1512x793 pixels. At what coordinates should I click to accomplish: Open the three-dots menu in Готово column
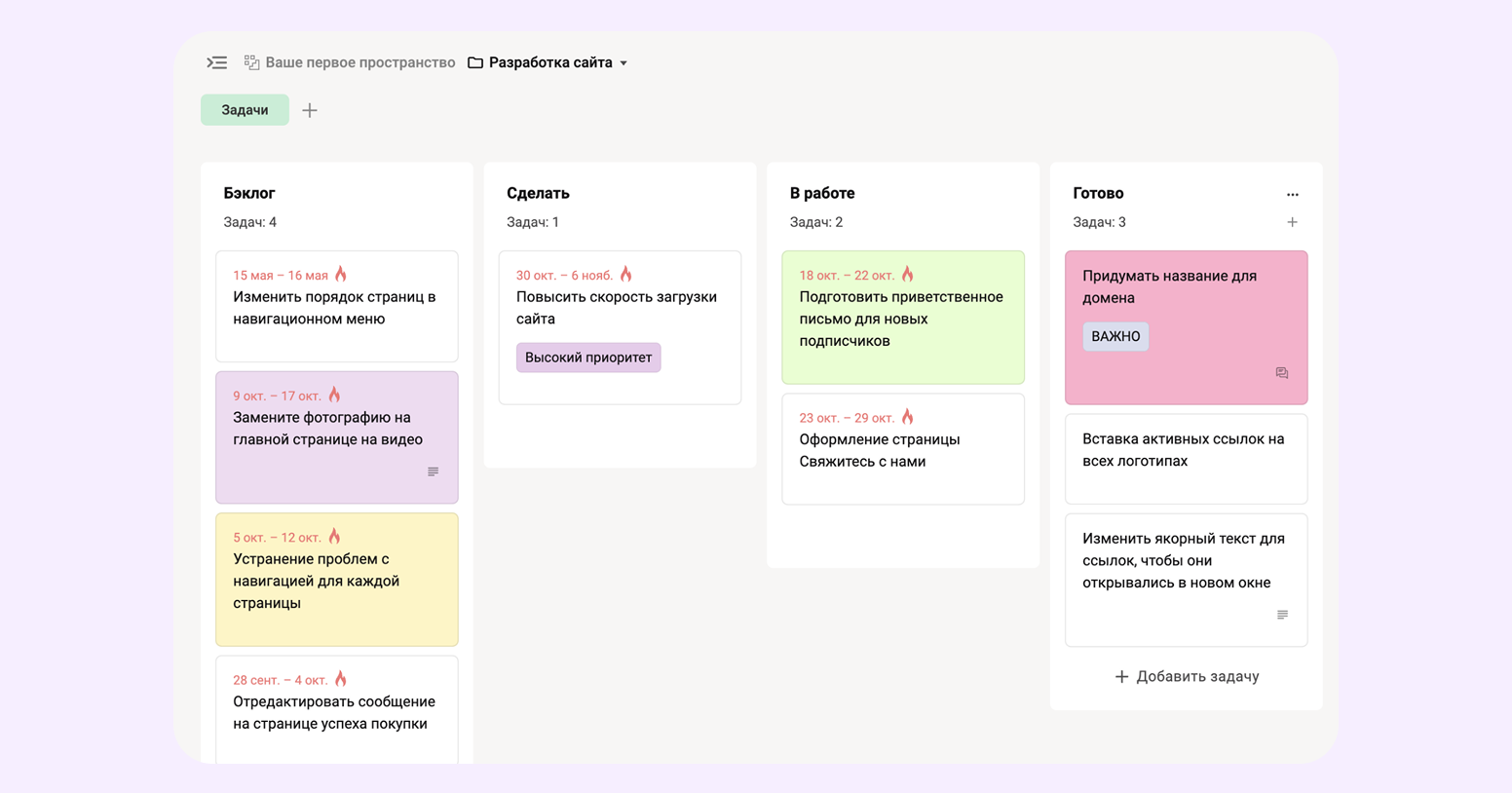pos(1292,194)
